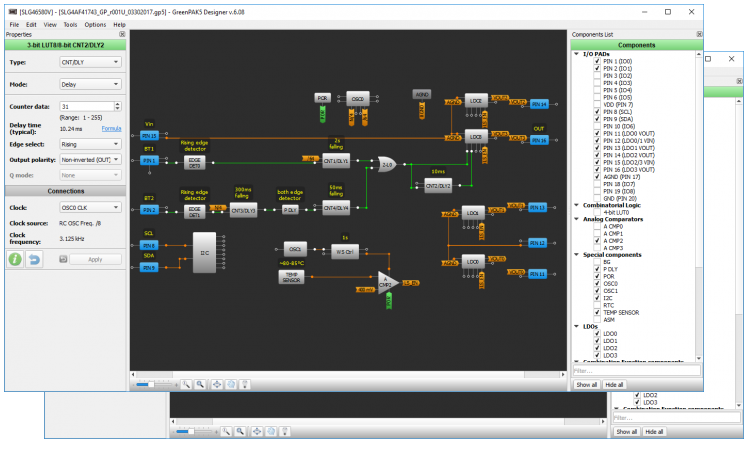Screen dimensions: 750x450
Task: Click the Counter data input field
Action: (87, 106)
